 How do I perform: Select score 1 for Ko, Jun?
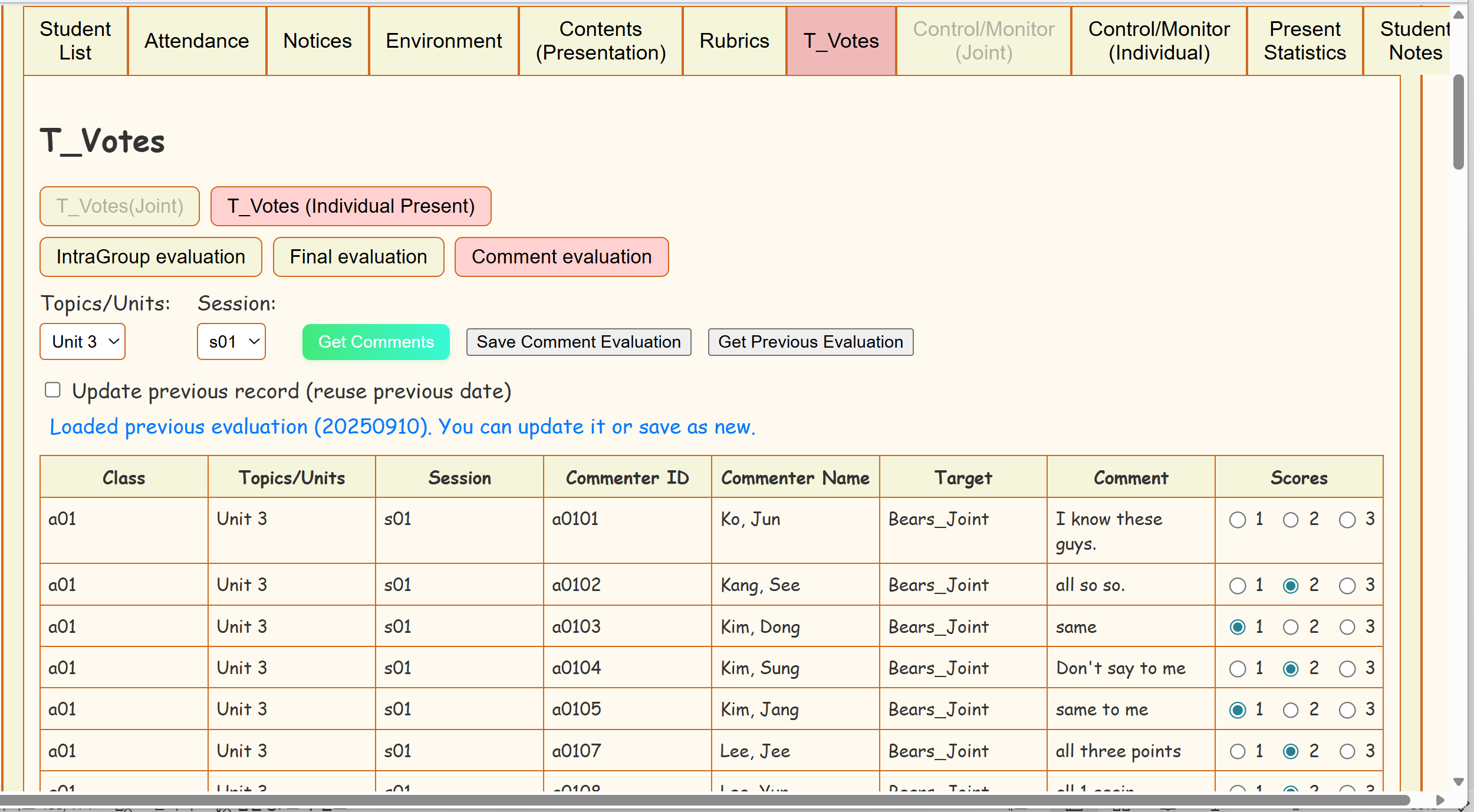click(1238, 520)
